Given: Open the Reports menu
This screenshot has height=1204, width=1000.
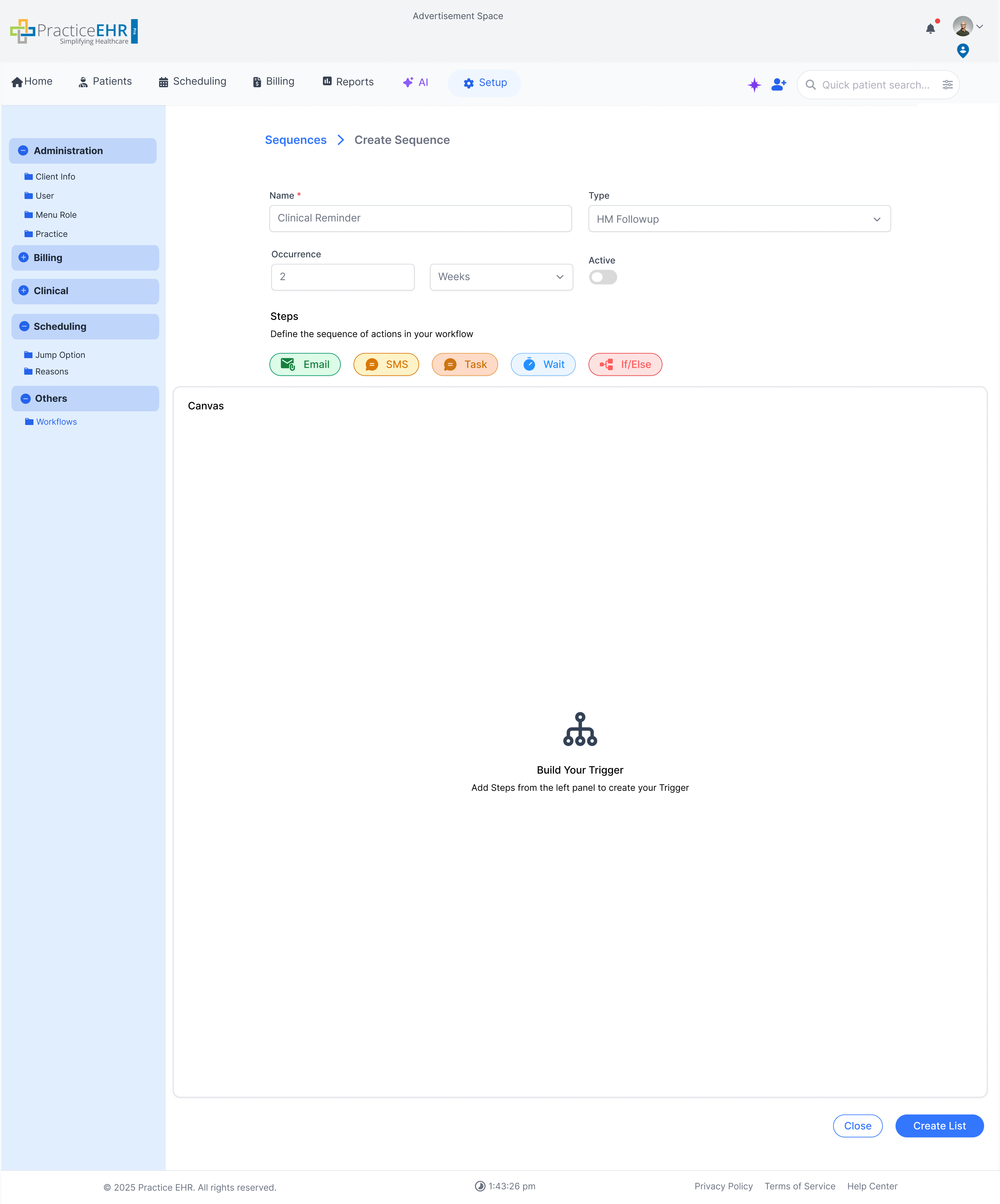Looking at the screenshot, I should coord(348,82).
